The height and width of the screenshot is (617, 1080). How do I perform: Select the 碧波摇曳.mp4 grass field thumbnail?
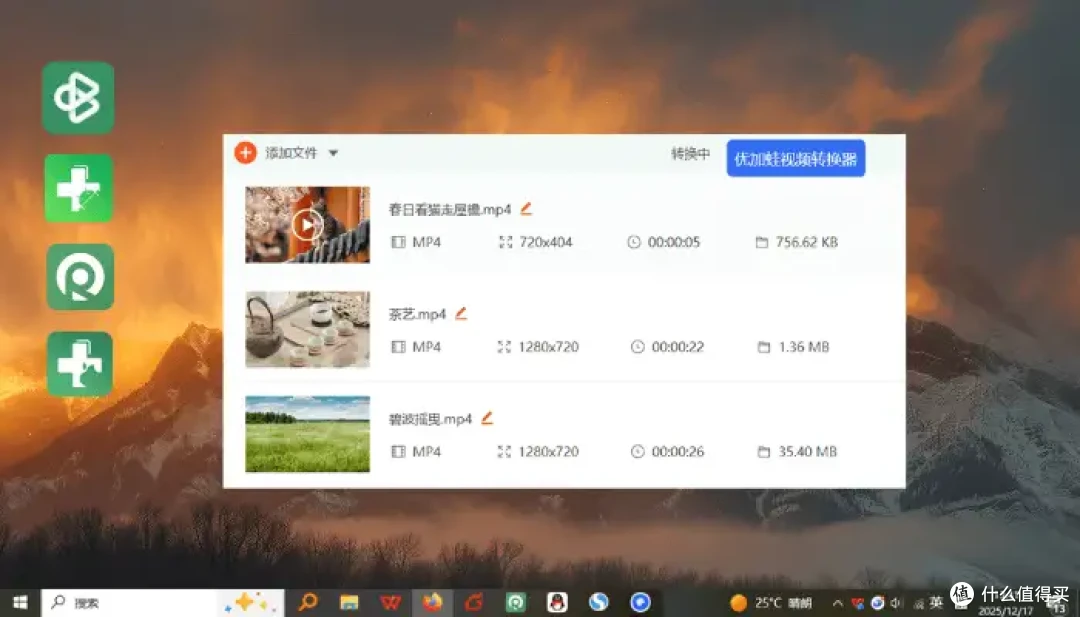click(307, 434)
